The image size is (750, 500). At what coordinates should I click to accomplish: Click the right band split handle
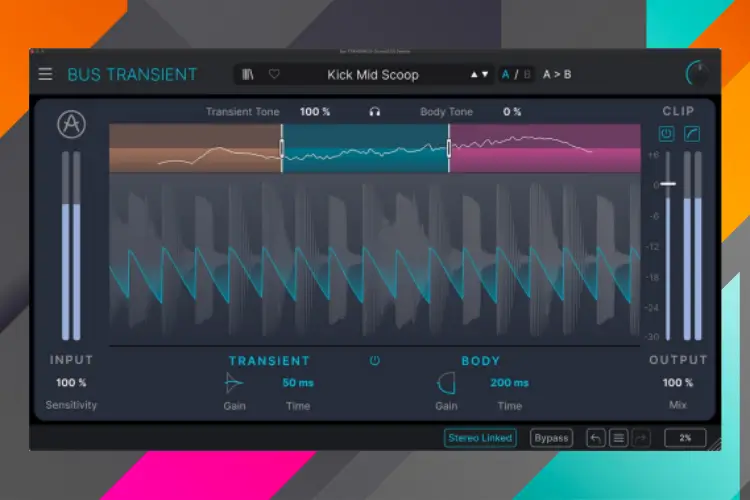pos(449,148)
